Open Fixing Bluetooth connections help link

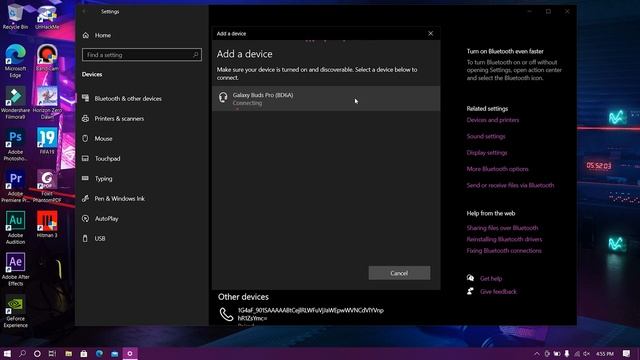point(504,251)
